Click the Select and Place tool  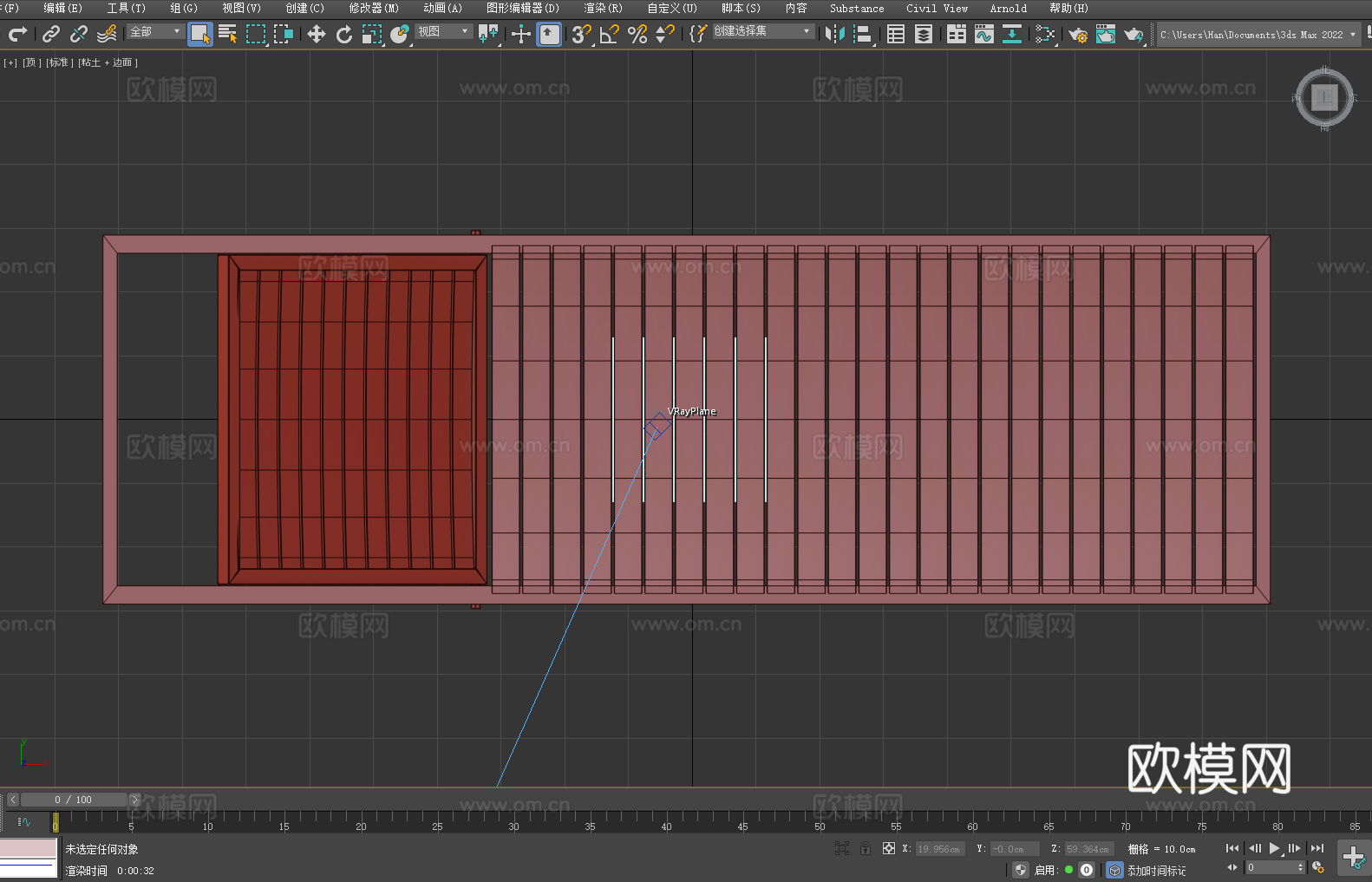[400, 34]
